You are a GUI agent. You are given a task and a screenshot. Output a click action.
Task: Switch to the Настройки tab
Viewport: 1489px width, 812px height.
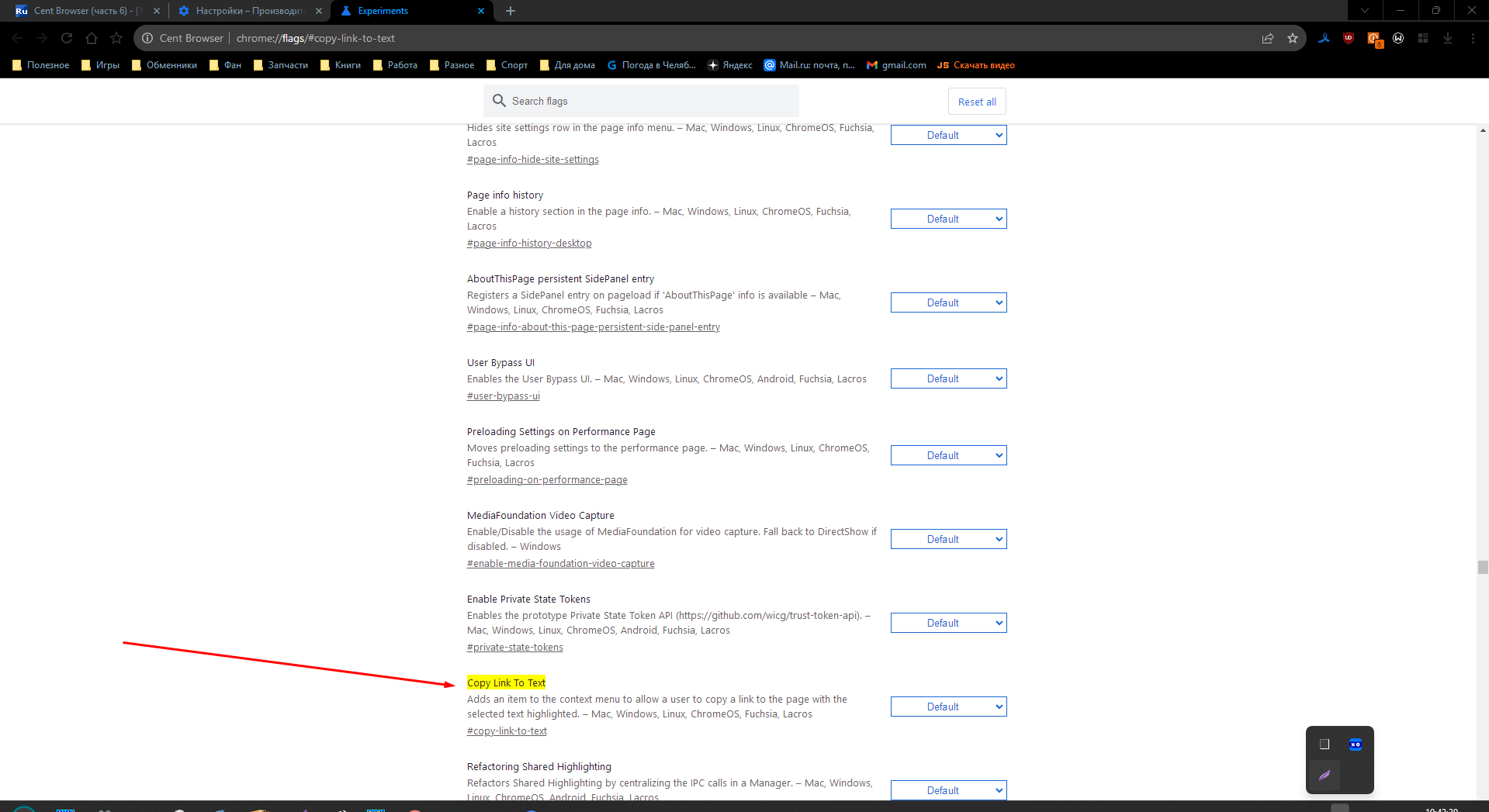tap(248, 11)
